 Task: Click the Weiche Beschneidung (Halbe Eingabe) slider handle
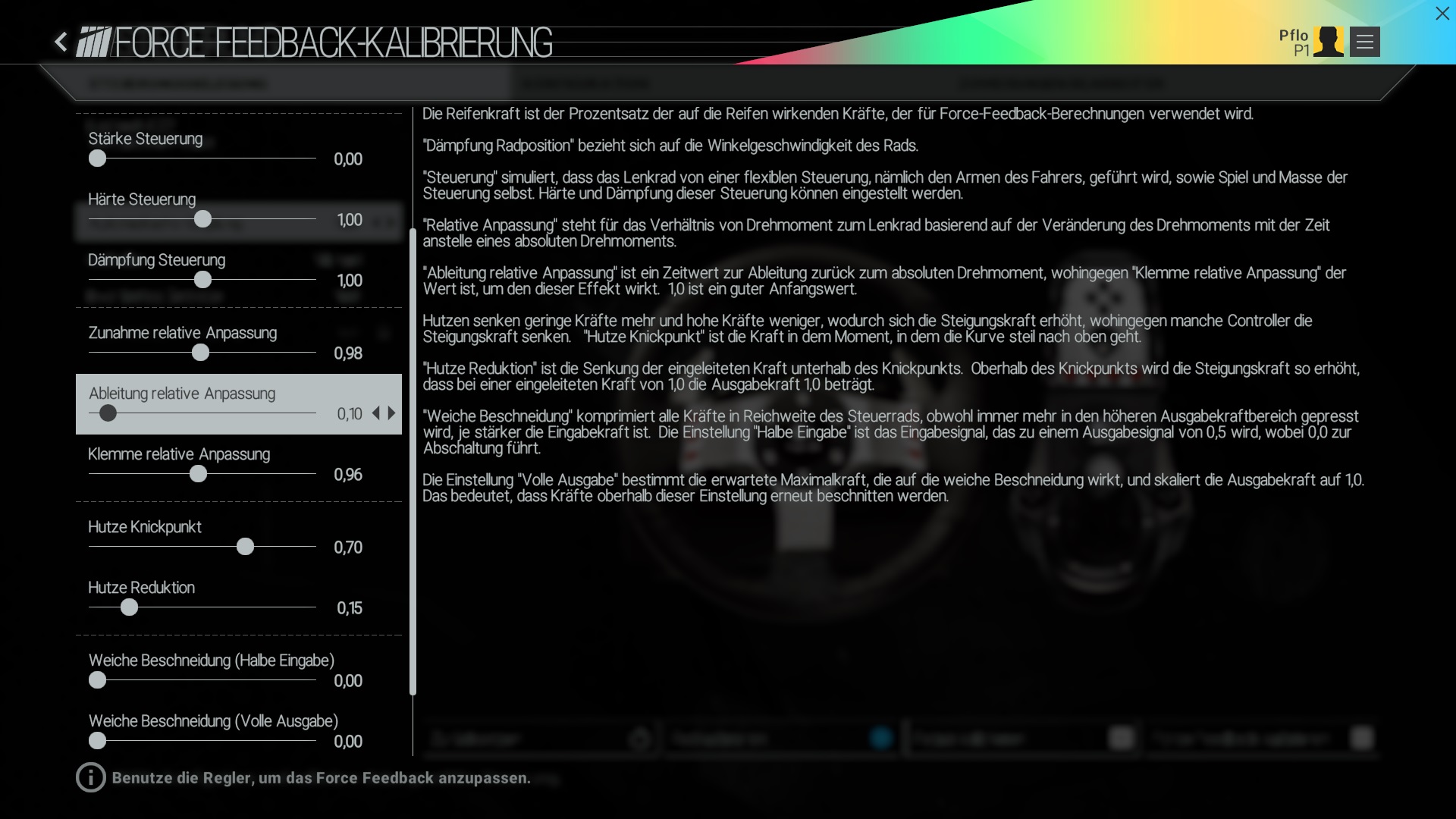97,680
